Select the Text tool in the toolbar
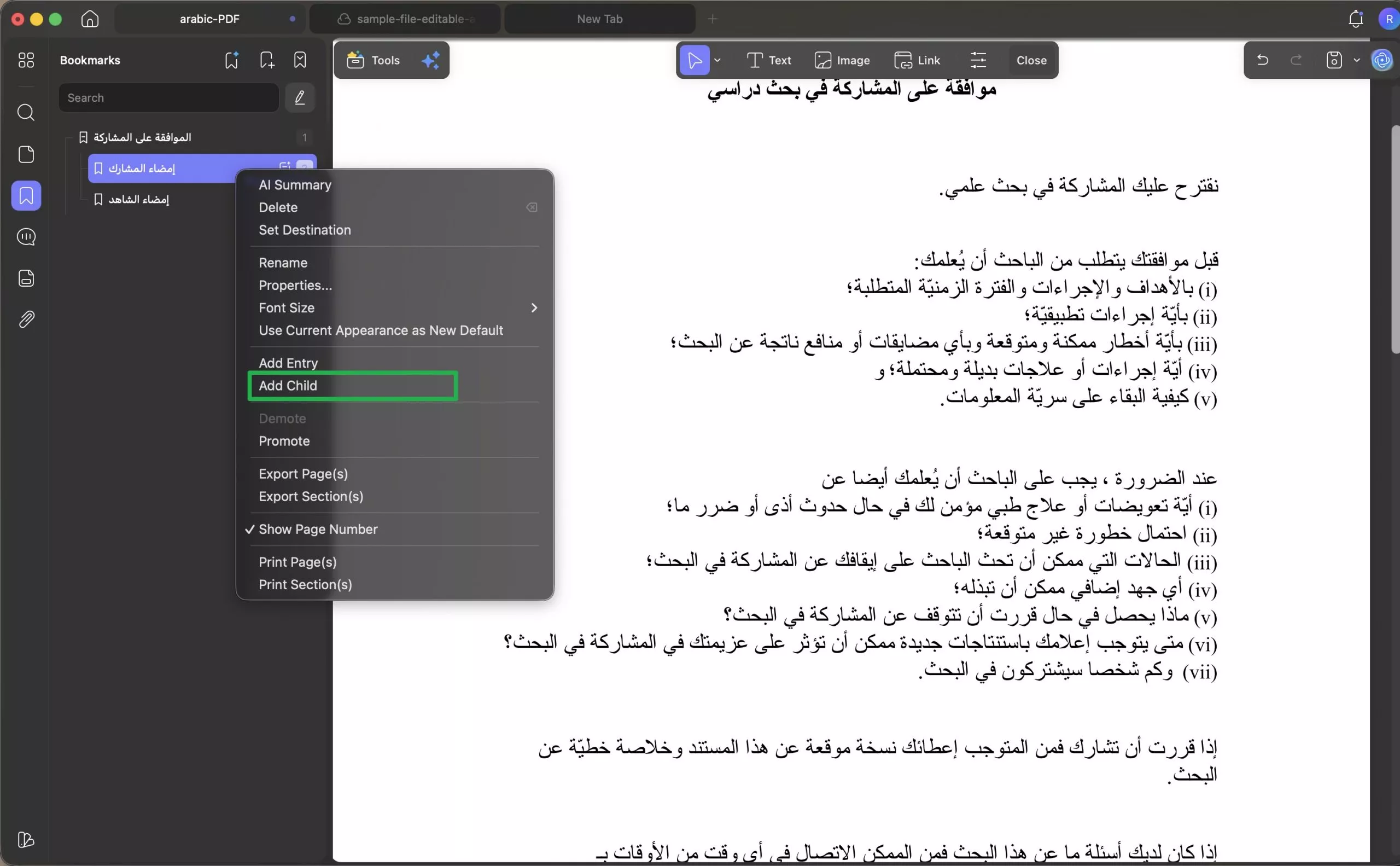The width and height of the screenshot is (1400, 866). pos(769,60)
